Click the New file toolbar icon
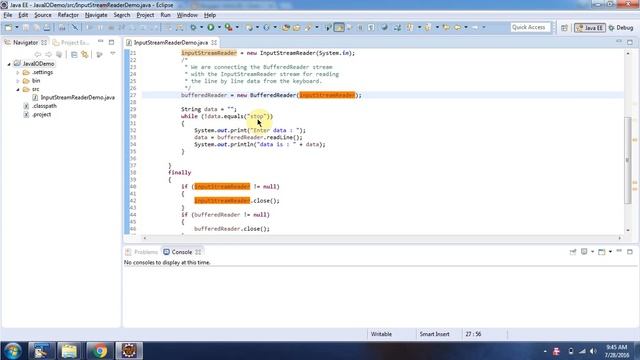The image size is (640, 360). click(x=8, y=27)
